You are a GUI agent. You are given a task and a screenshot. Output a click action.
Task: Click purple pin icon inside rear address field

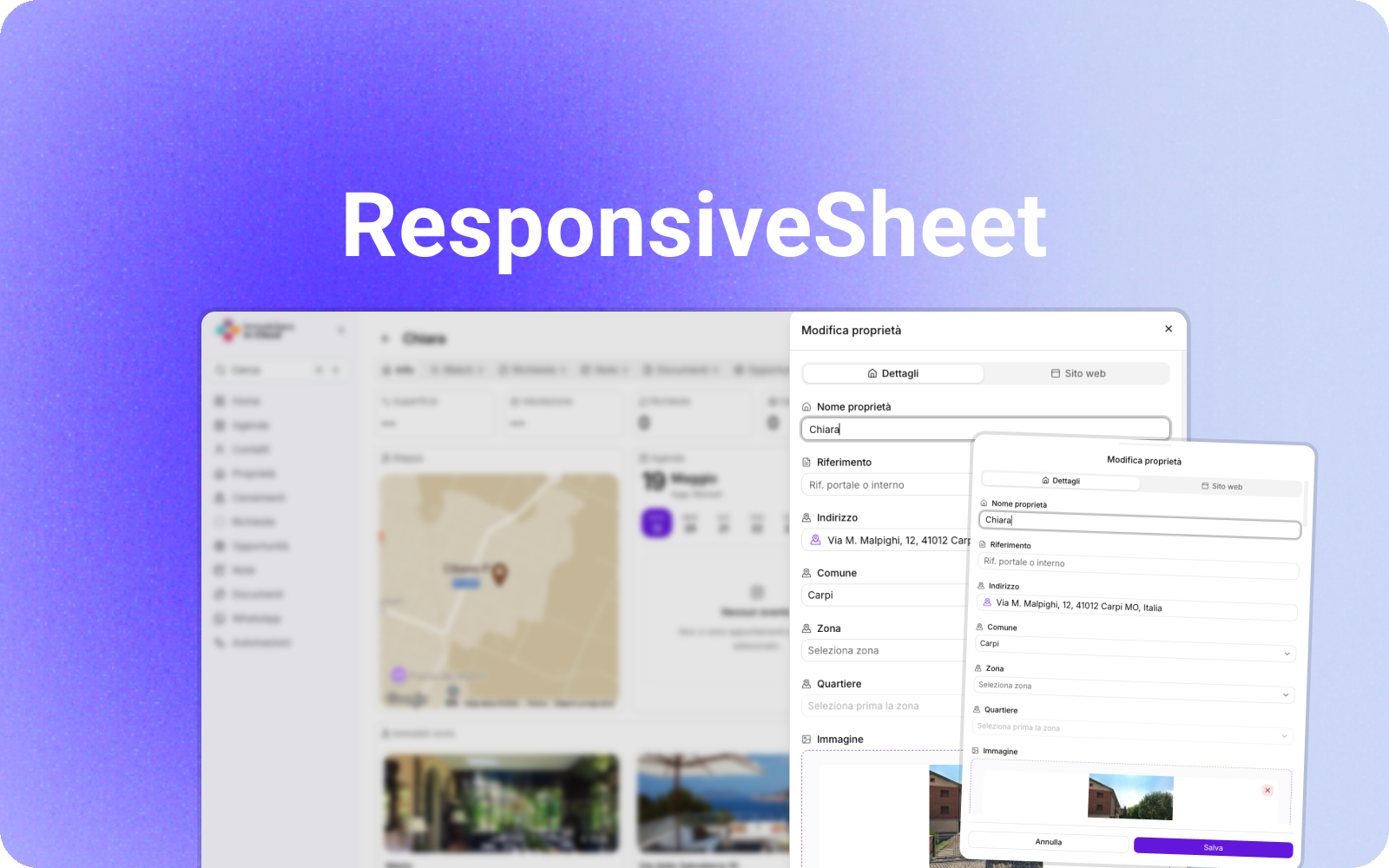(x=816, y=540)
